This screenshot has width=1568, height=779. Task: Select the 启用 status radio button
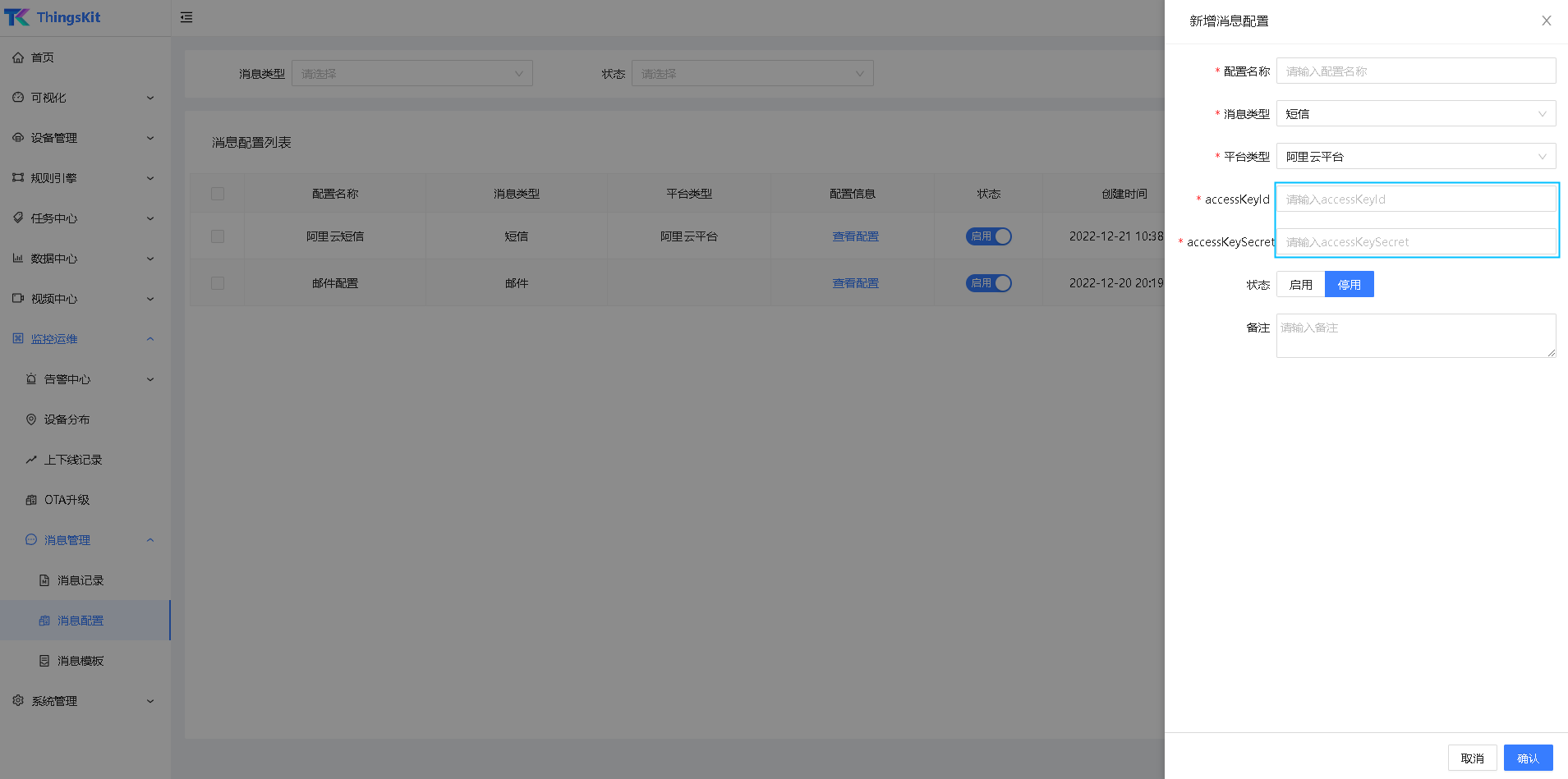[x=1300, y=285]
